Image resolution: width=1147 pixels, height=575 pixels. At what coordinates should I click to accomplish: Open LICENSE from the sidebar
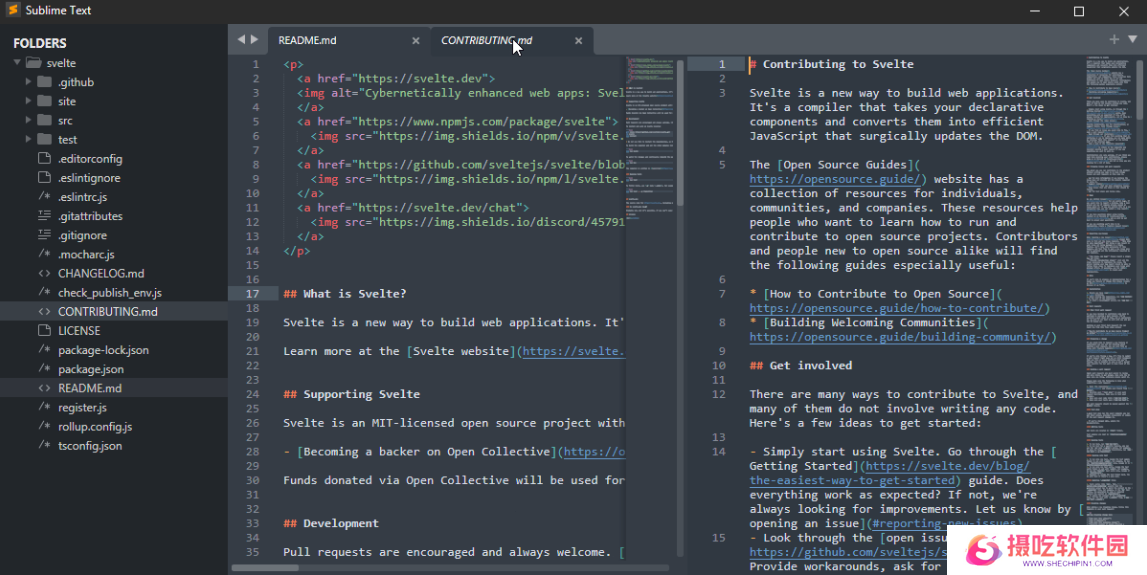tap(79, 331)
